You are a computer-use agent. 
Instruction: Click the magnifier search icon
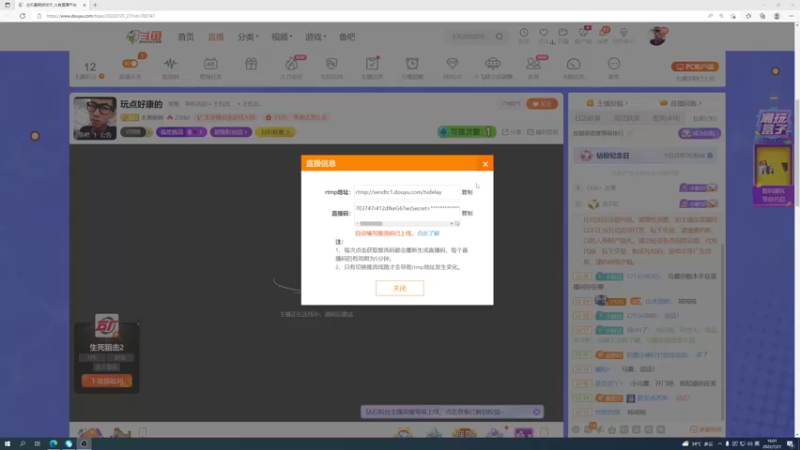pos(499,37)
